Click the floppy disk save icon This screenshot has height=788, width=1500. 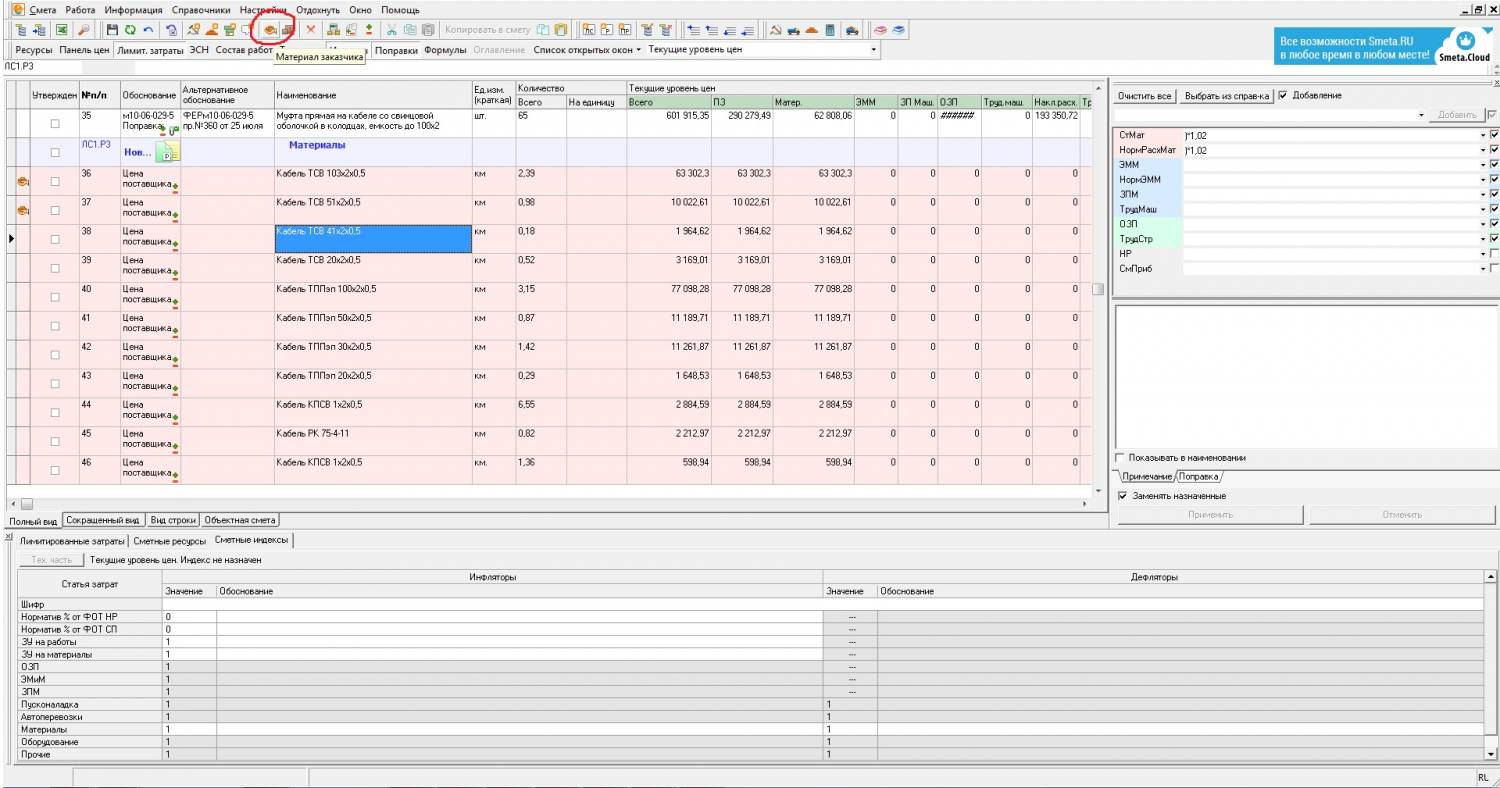click(x=112, y=30)
